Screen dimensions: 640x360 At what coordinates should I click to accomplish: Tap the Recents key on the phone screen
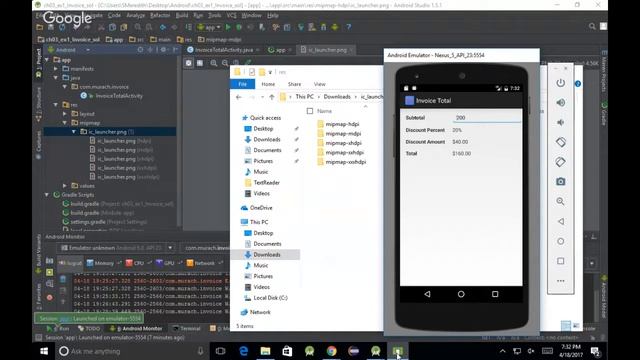(x=495, y=294)
